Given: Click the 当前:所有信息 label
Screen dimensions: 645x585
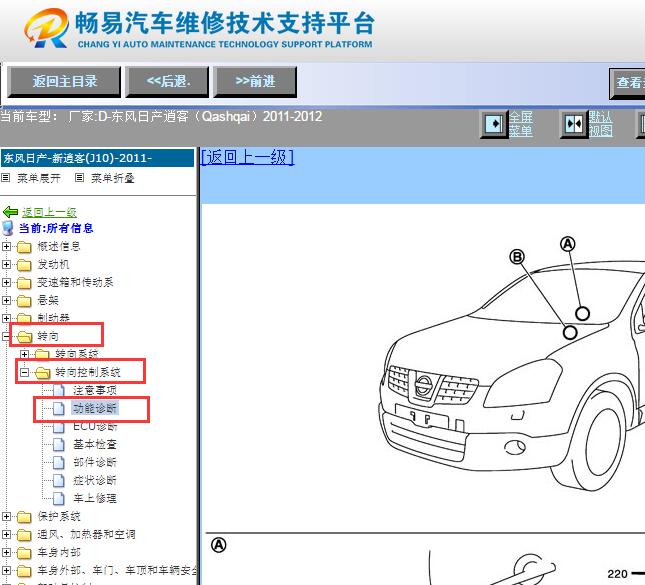Looking at the screenshot, I should click(x=56, y=228).
